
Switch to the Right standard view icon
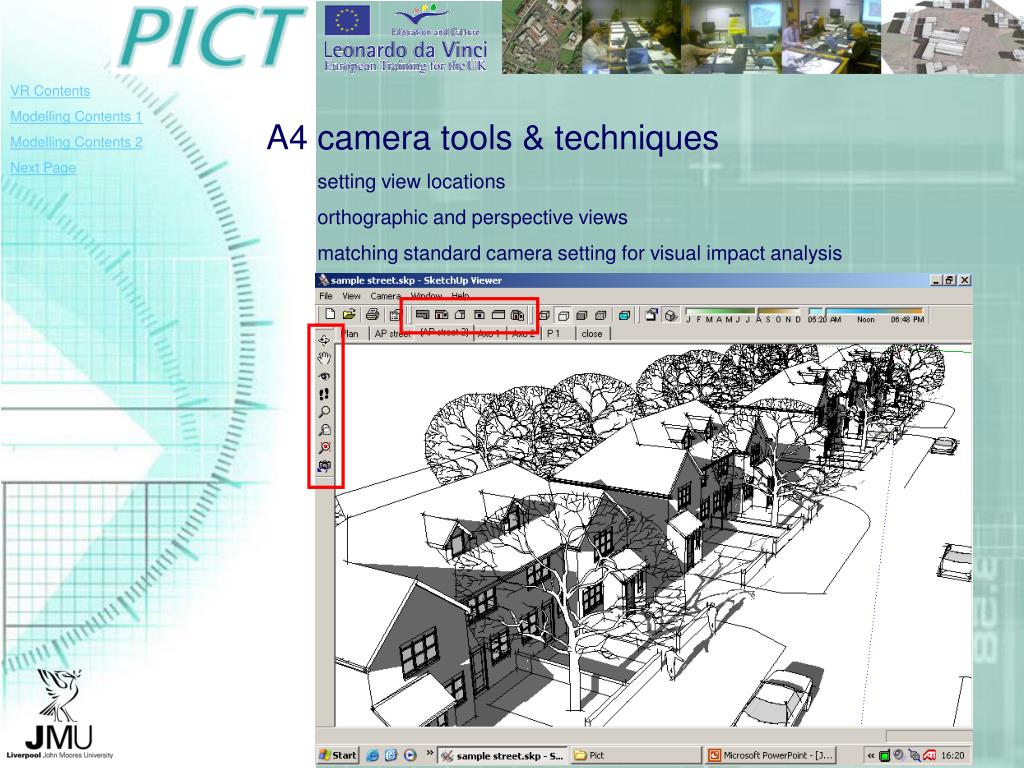coord(460,315)
